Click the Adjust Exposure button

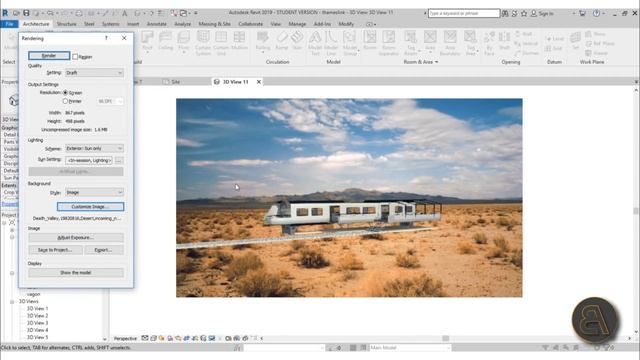tap(76, 237)
